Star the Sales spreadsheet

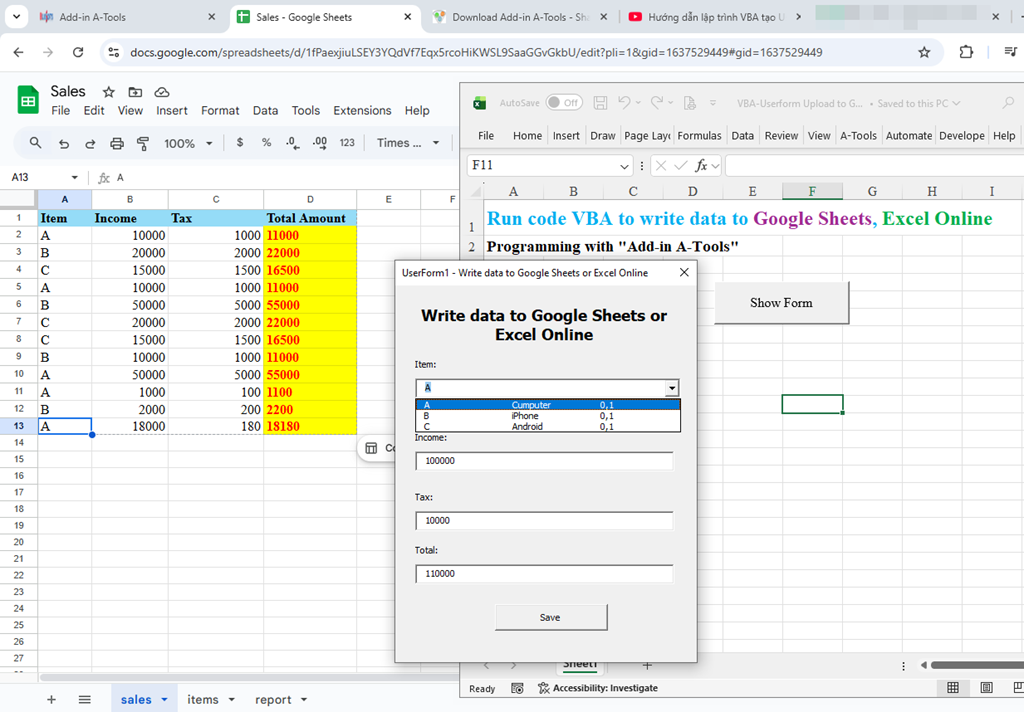coord(109,92)
